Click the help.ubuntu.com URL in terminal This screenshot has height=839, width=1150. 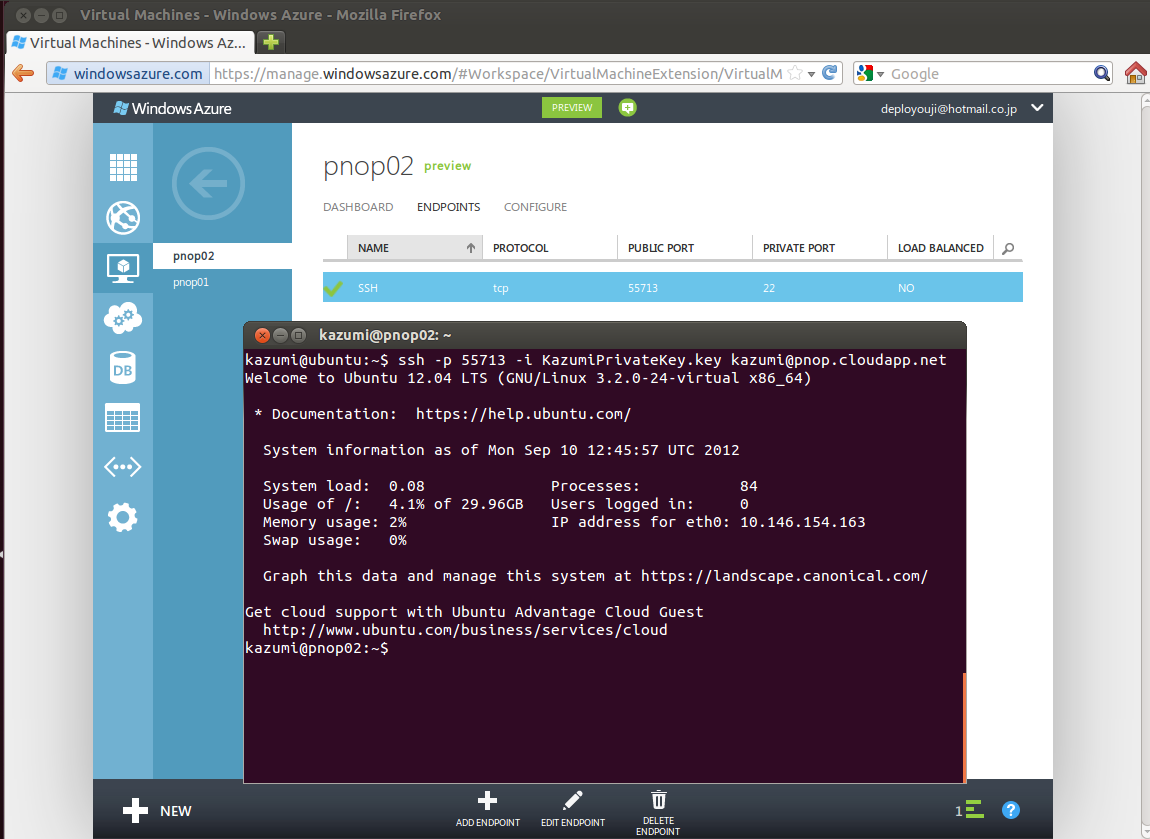pos(523,414)
